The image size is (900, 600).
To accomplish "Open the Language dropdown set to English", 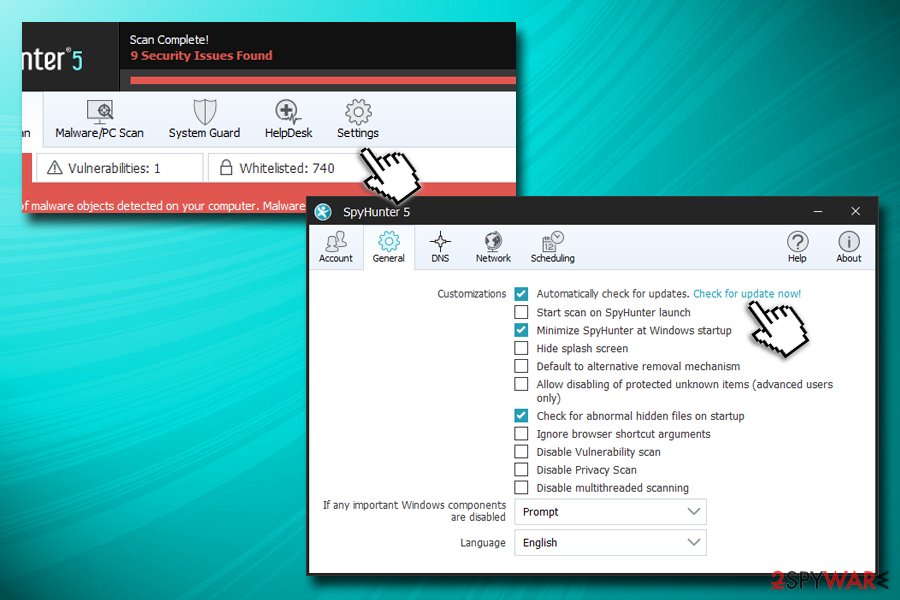I will pos(610,543).
